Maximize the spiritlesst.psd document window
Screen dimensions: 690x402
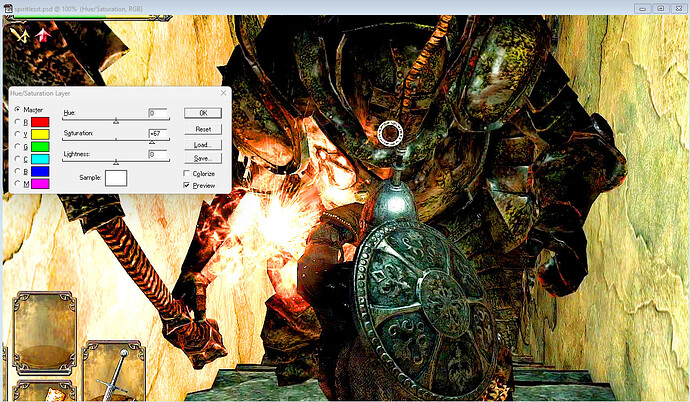661,8
